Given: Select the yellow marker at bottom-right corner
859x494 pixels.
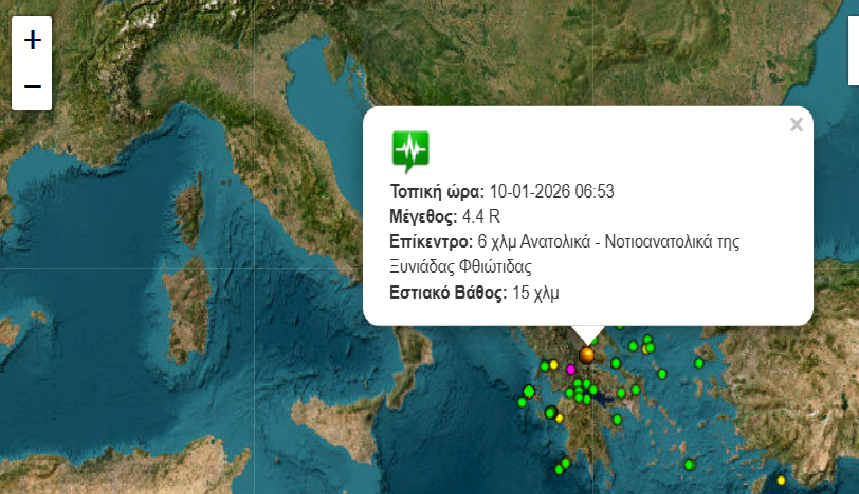Looking at the screenshot, I should [x=782, y=481].
